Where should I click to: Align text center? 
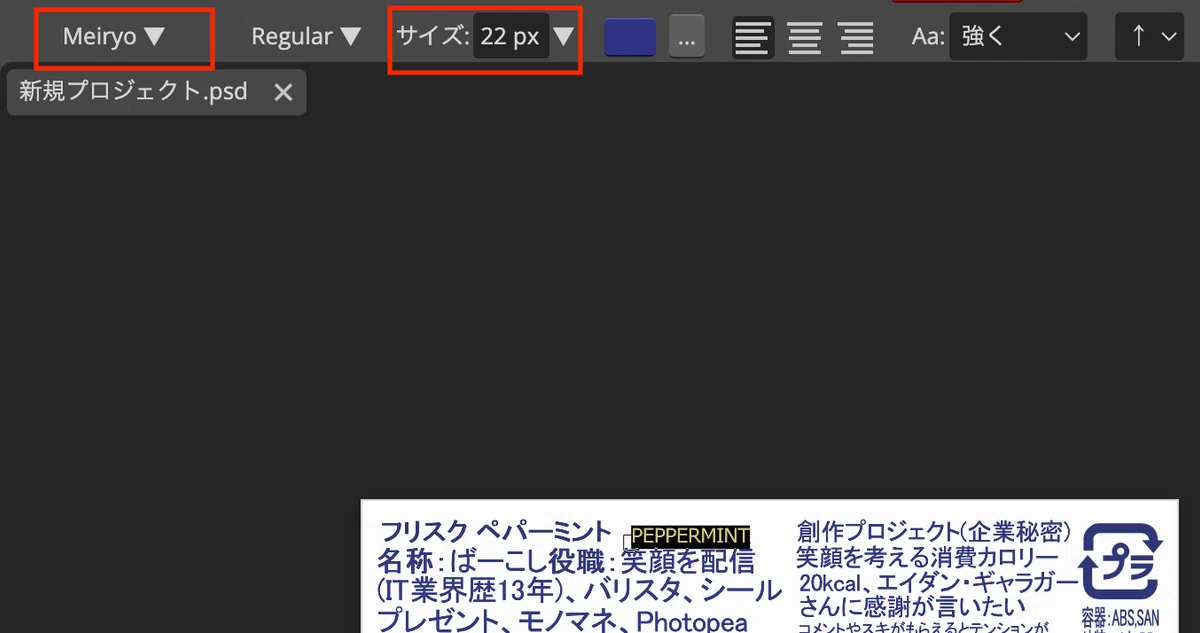[x=804, y=38]
